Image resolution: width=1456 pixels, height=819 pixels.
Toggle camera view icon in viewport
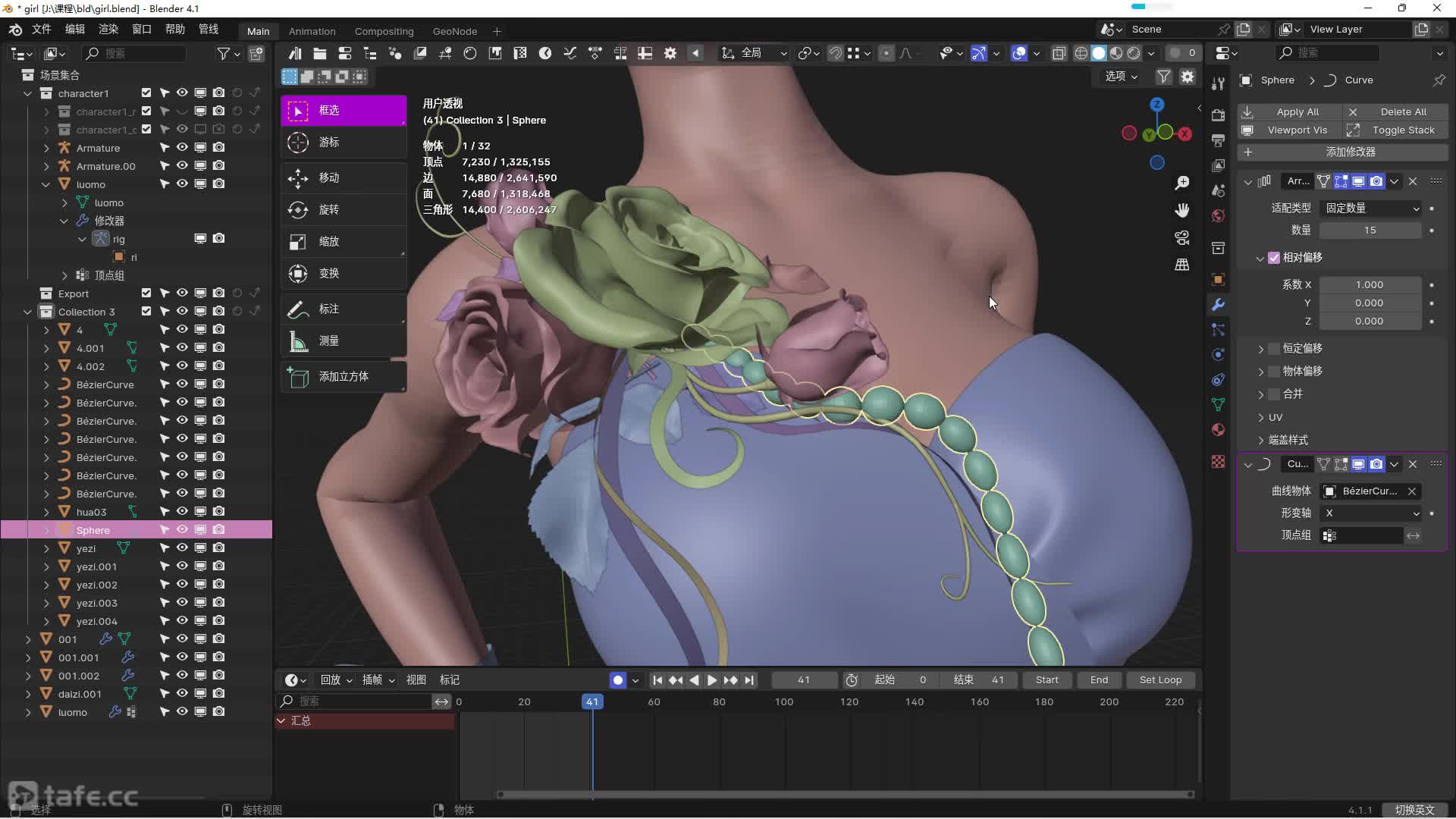(1181, 237)
